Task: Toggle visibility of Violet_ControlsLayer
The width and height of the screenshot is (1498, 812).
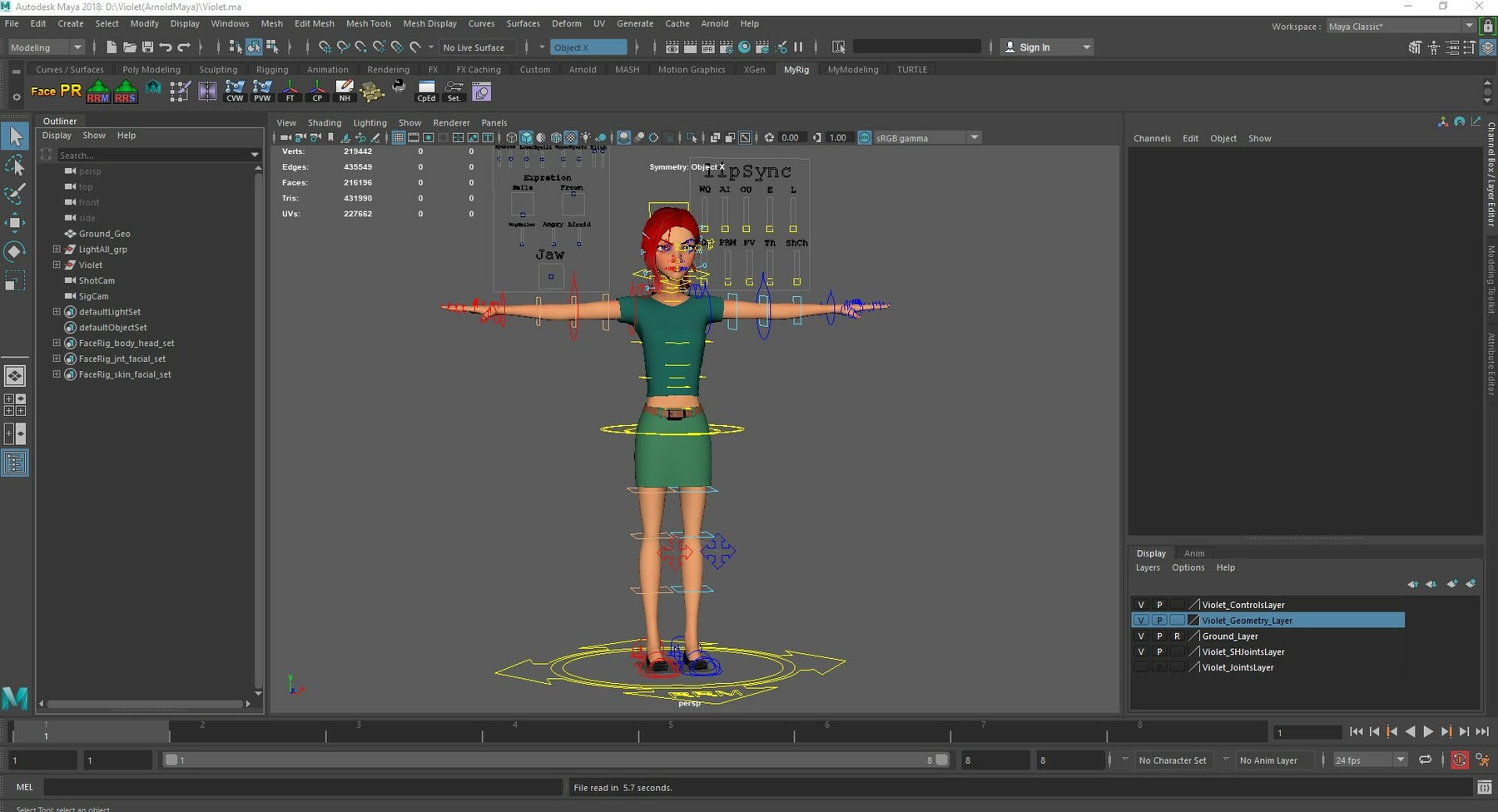Action: tap(1141, 605)
